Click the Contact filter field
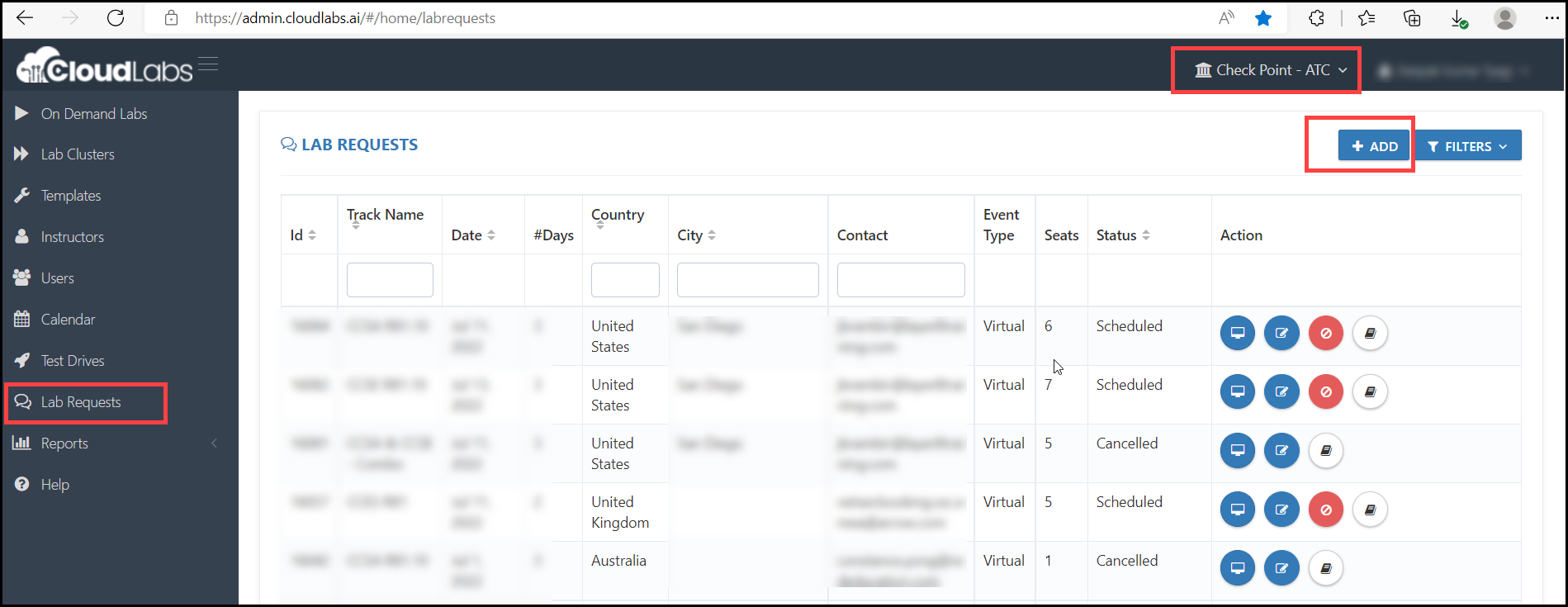This screenshot has height=607, width=1568. 901,280
